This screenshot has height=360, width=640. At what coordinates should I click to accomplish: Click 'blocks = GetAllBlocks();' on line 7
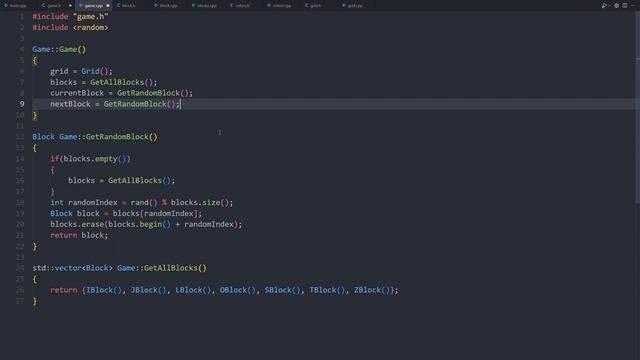[104, 82]
